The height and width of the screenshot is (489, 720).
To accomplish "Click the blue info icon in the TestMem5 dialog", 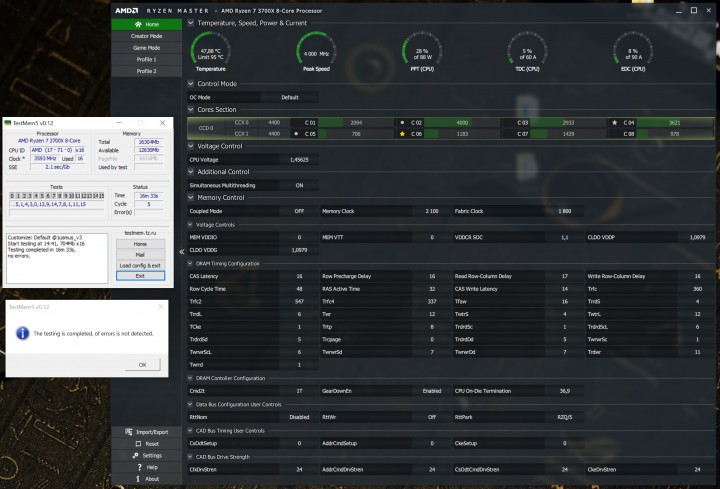I will 22,333.
